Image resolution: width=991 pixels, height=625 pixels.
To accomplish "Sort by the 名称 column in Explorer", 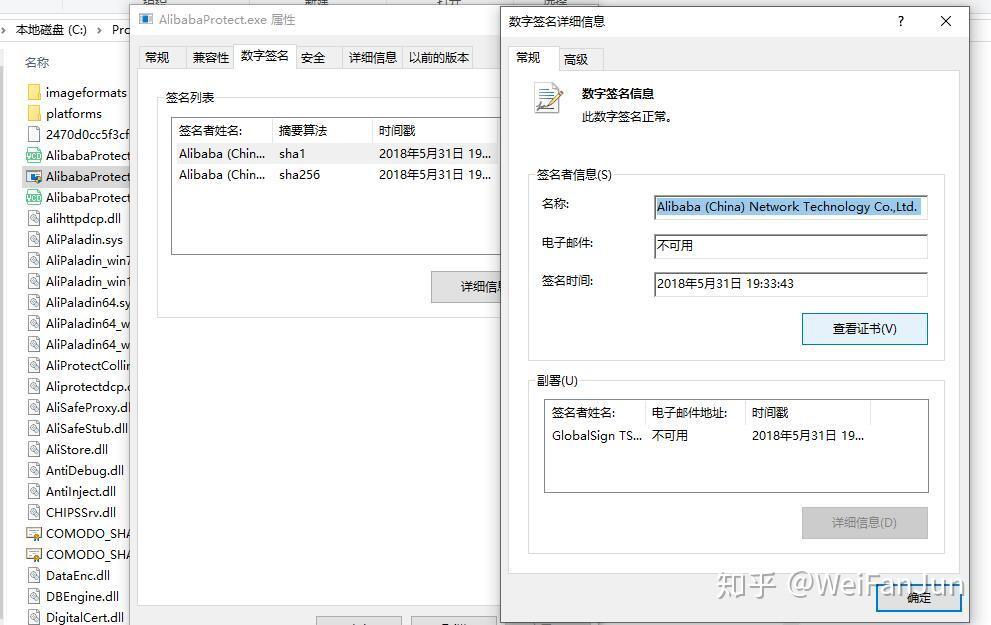I will click(37, 63).
